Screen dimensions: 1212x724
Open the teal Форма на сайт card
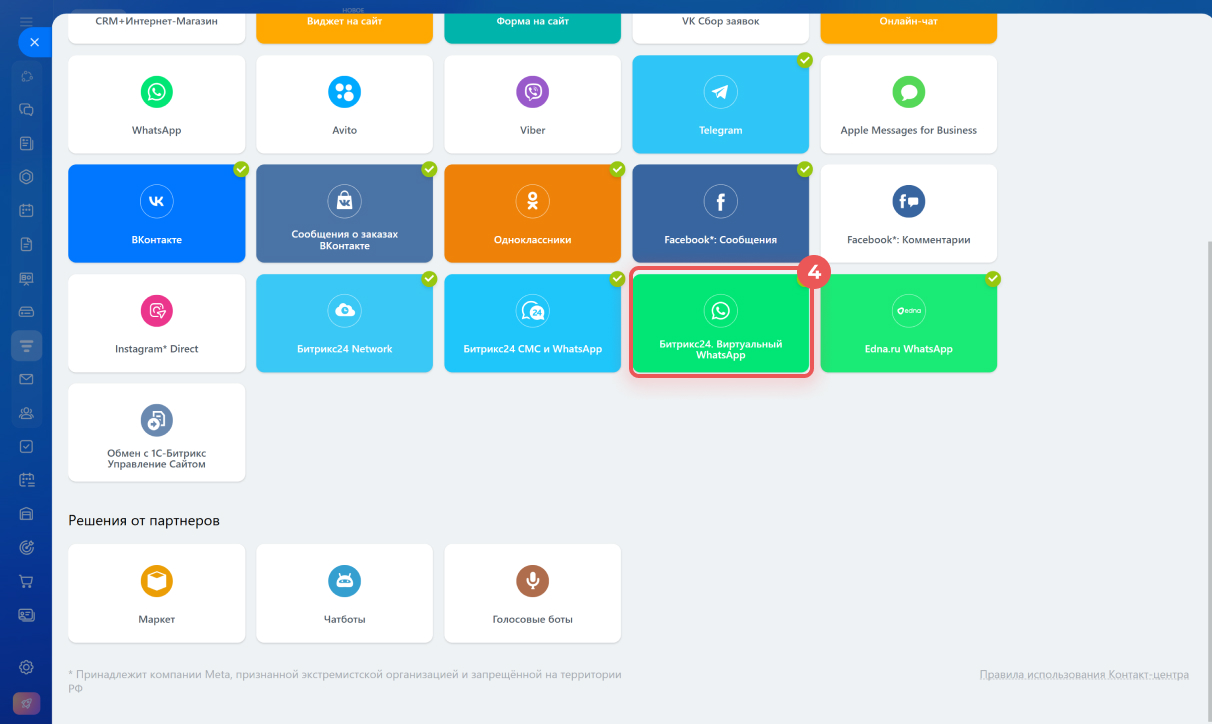(x=533, y=28)
